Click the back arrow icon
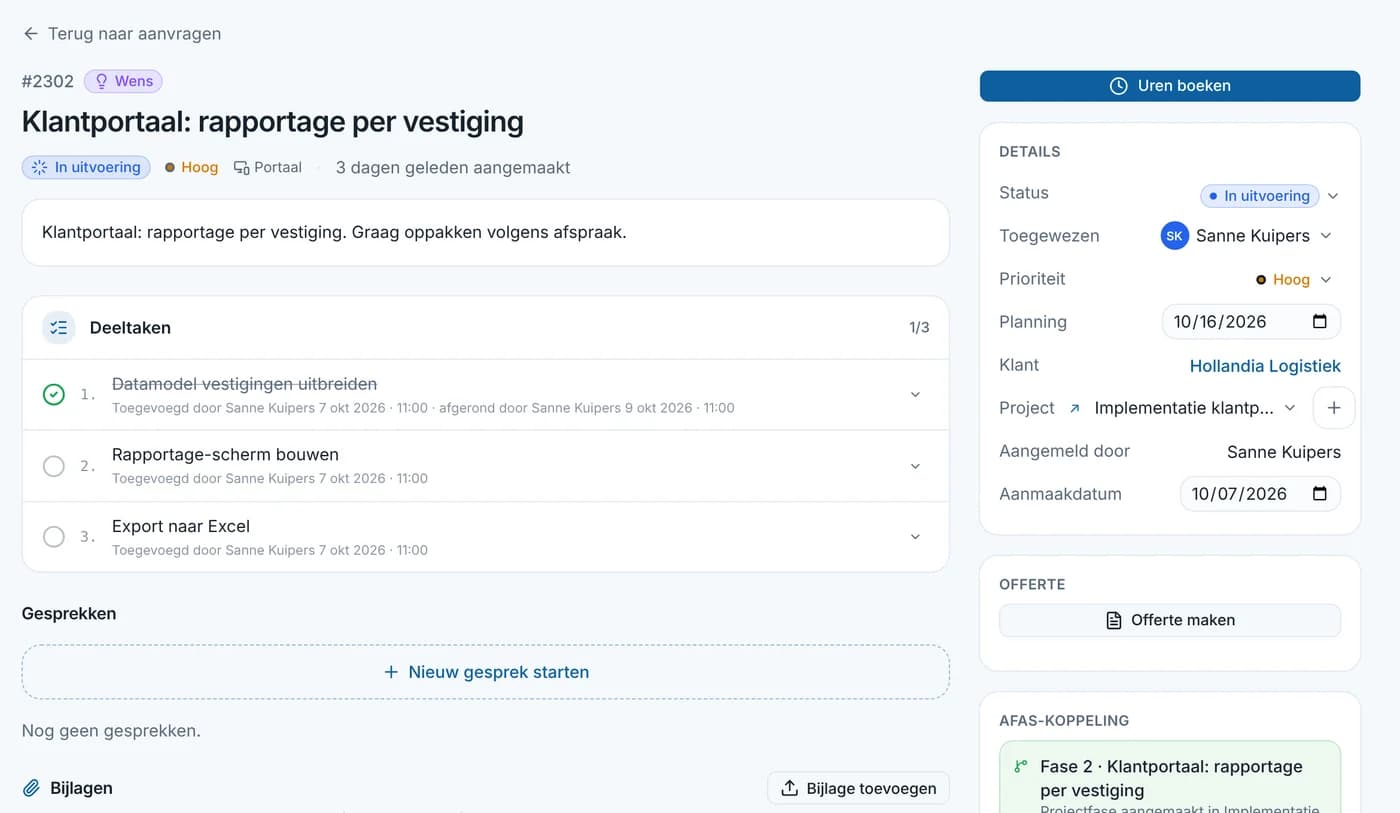 point(31,34)
